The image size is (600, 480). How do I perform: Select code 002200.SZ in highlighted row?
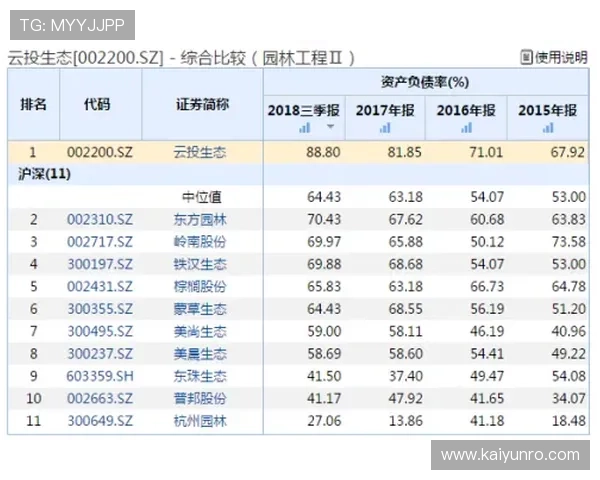click(100, 152)
